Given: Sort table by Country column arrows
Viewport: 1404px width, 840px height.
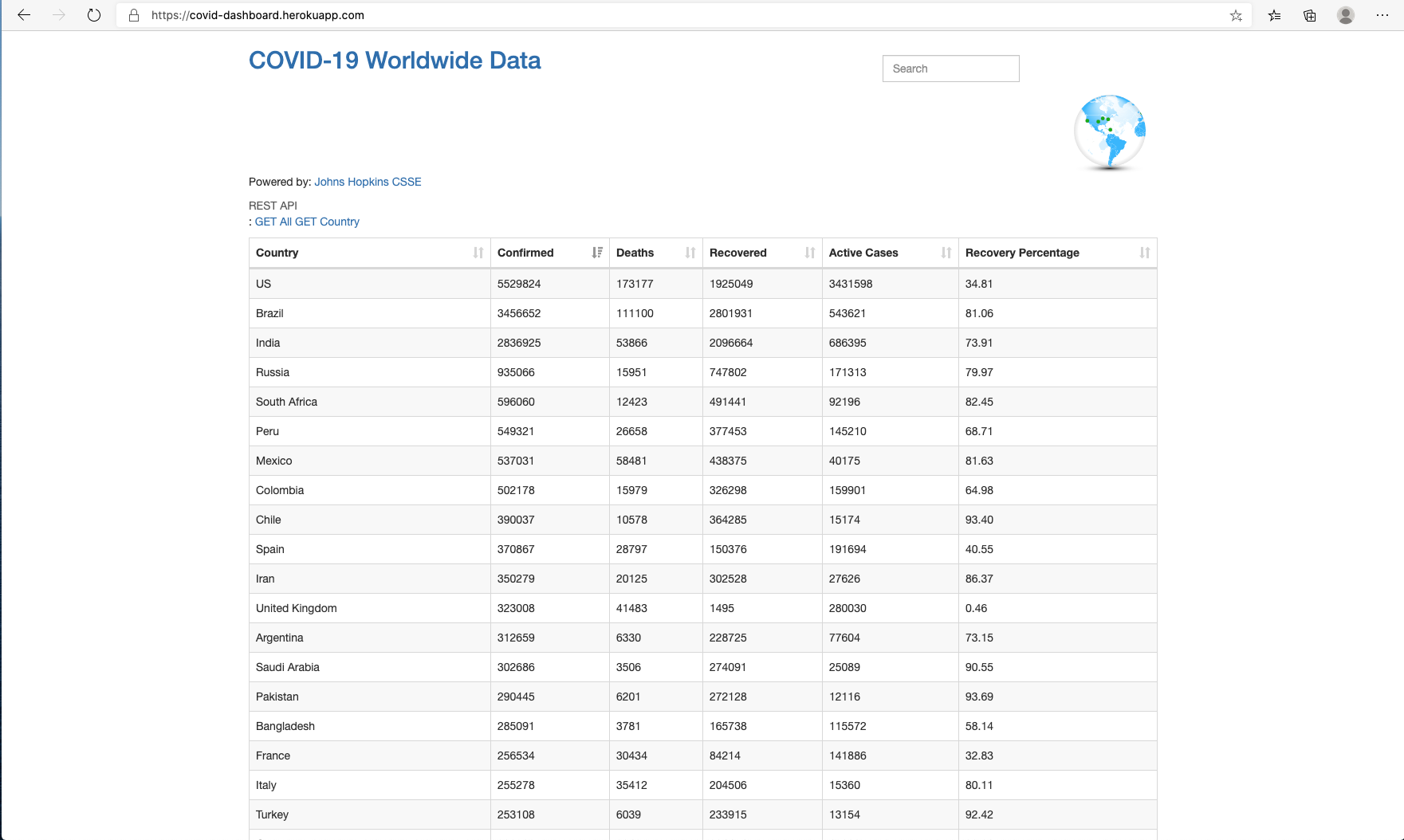Looking at the screenshot, I should 478,253.
